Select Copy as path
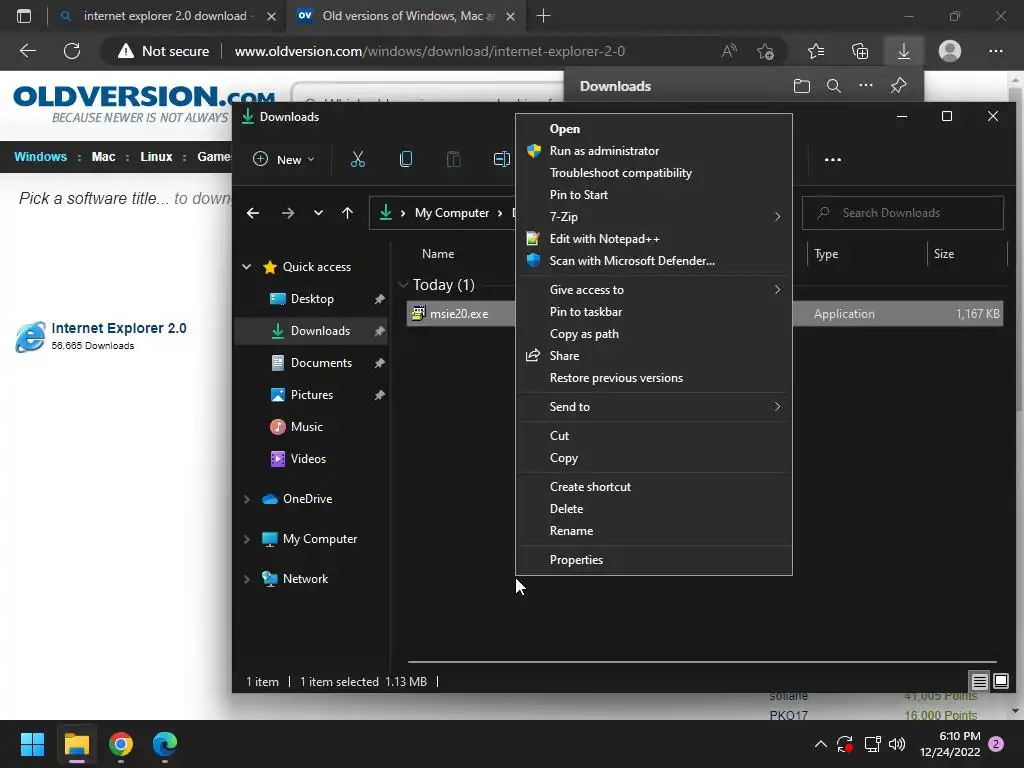Image resolution: width=1024 pixels, height=768 pixels. pos(654,334)
